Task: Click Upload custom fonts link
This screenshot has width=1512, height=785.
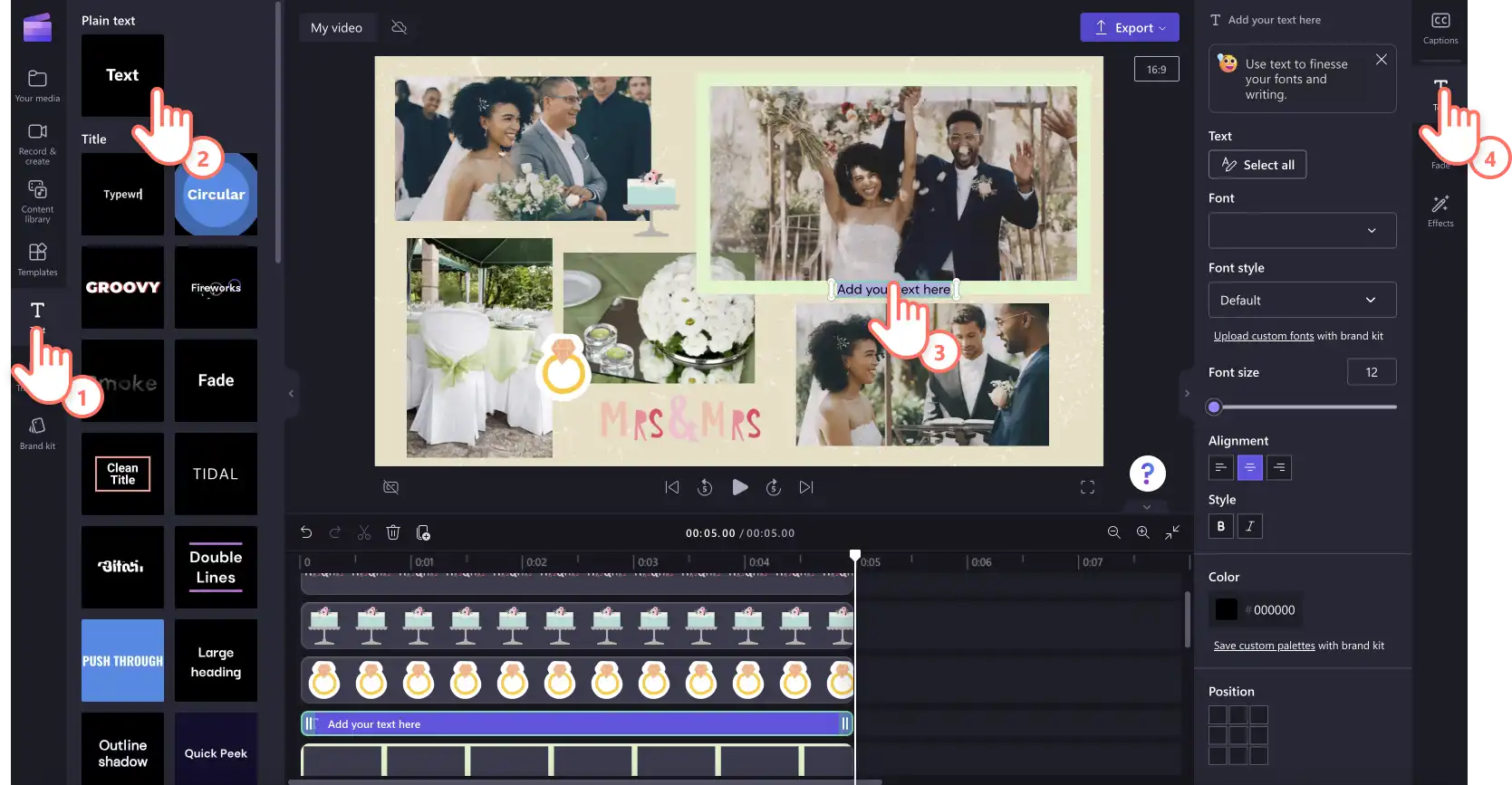Action: click(x=1263, y=336)
